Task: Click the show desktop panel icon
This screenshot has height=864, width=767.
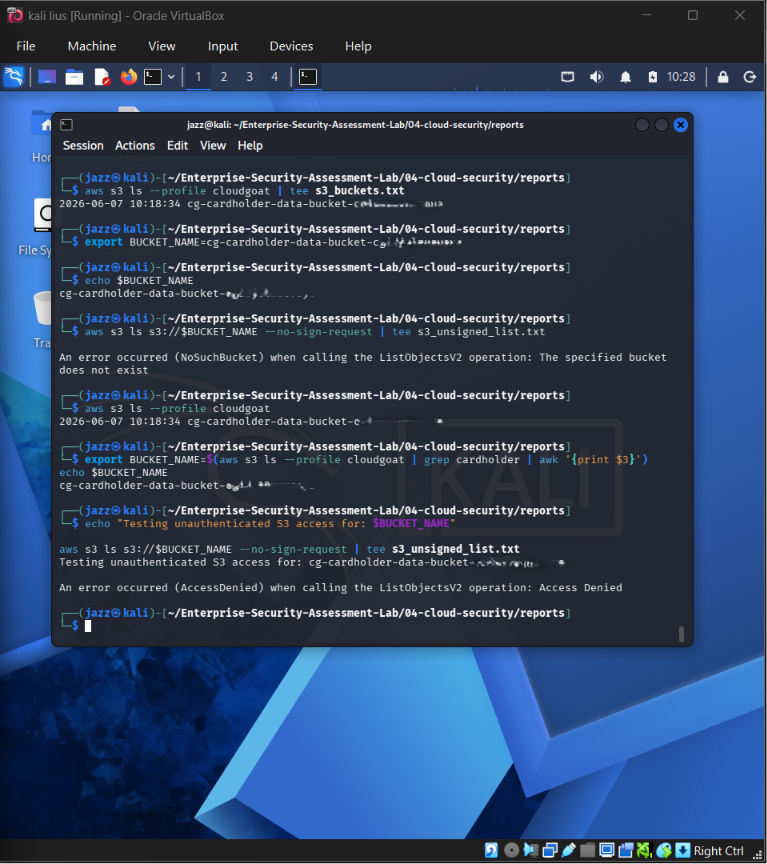Action: [47, 77]
